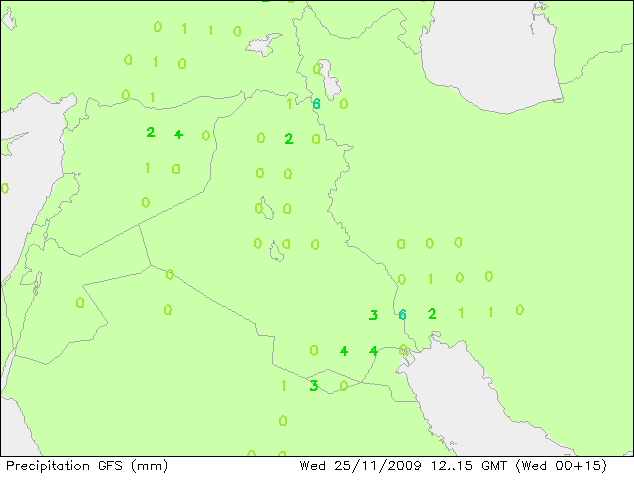This screenshot has height=490, width=634.
Task: Click the cyan 6 between 3 and 2
Action: click(402, 314)
